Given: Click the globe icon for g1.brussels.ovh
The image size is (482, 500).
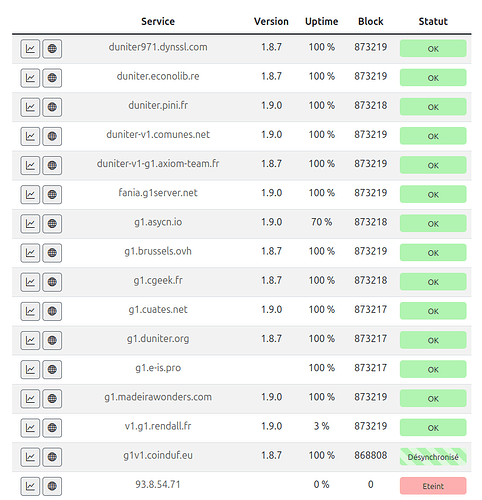Looking at the screenshot, I should tap(52, 253).
